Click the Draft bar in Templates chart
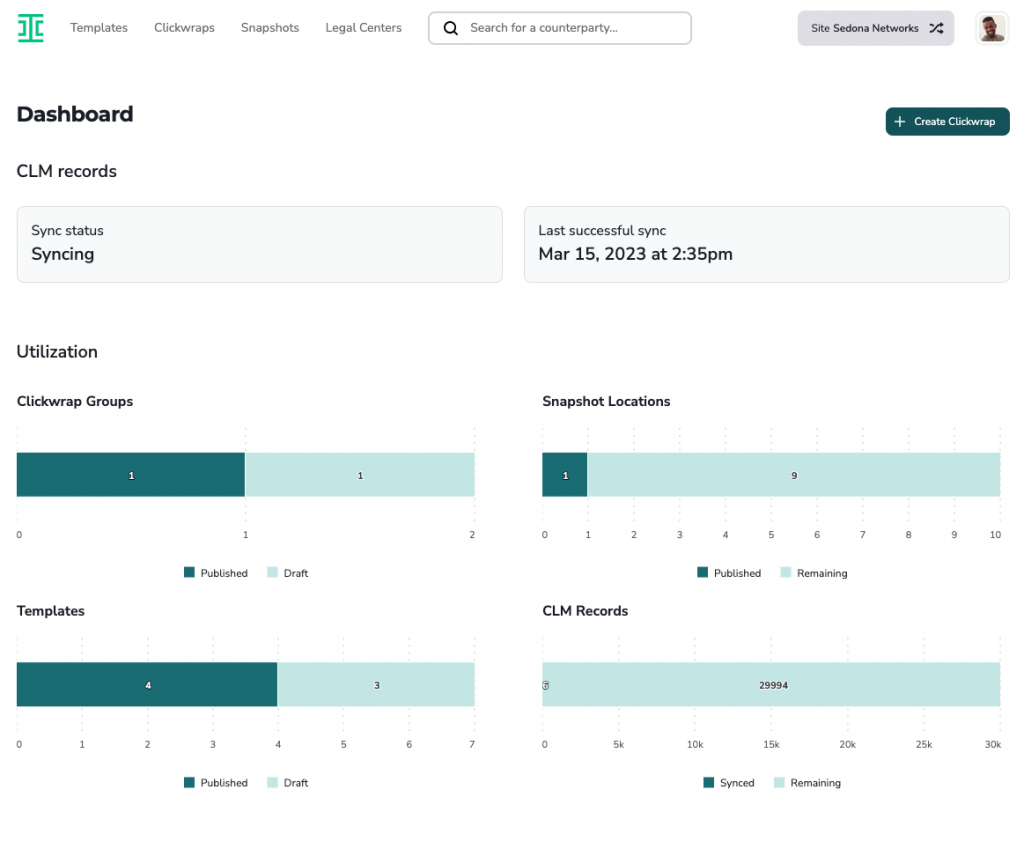 click(376, 685)
